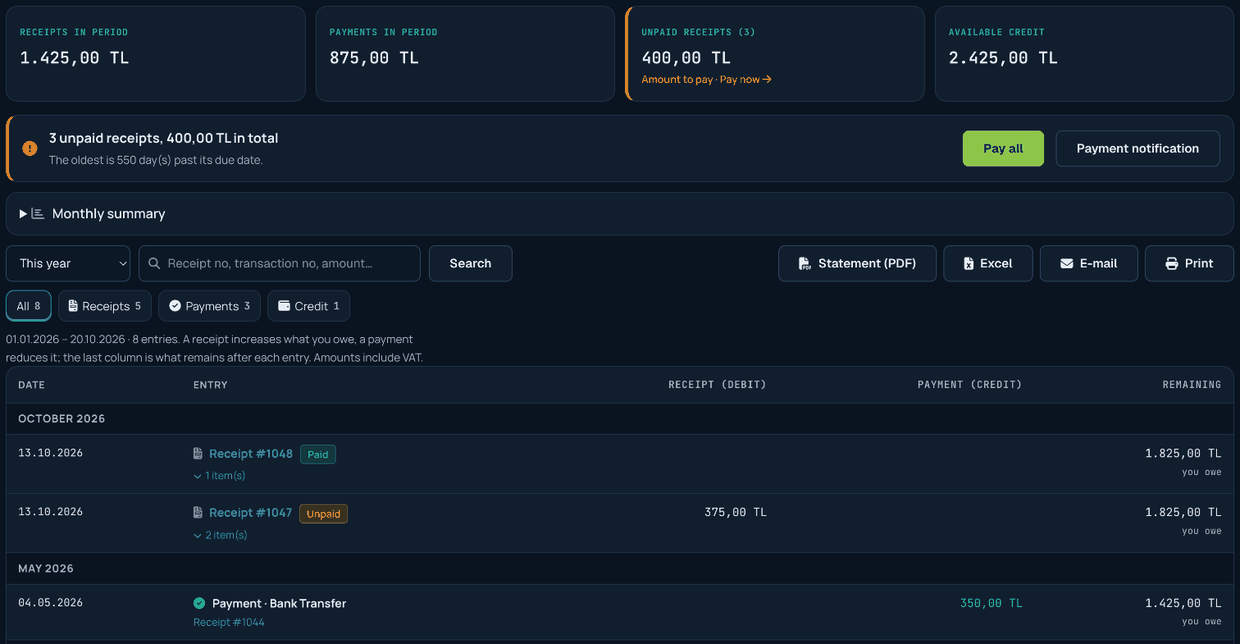The height and width of the screenshot is (644, 1240).
Task: Open the Receipt #1048 link
Action: tap(251, 454)
